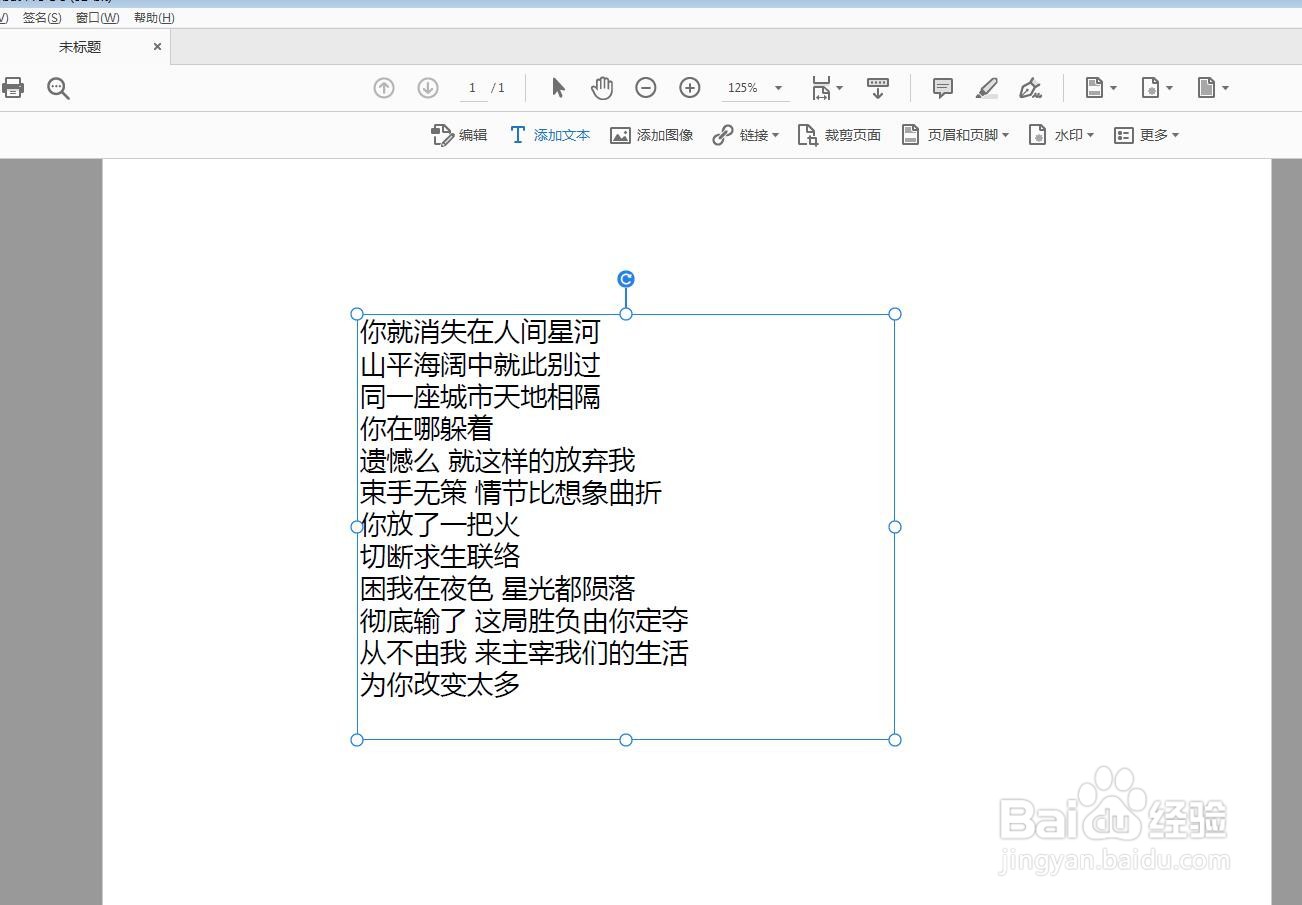This screenshot has height=905, width=1302.
Task: Open 页眉和页脚 header and footer dropdown
Action: click(955, 135)
